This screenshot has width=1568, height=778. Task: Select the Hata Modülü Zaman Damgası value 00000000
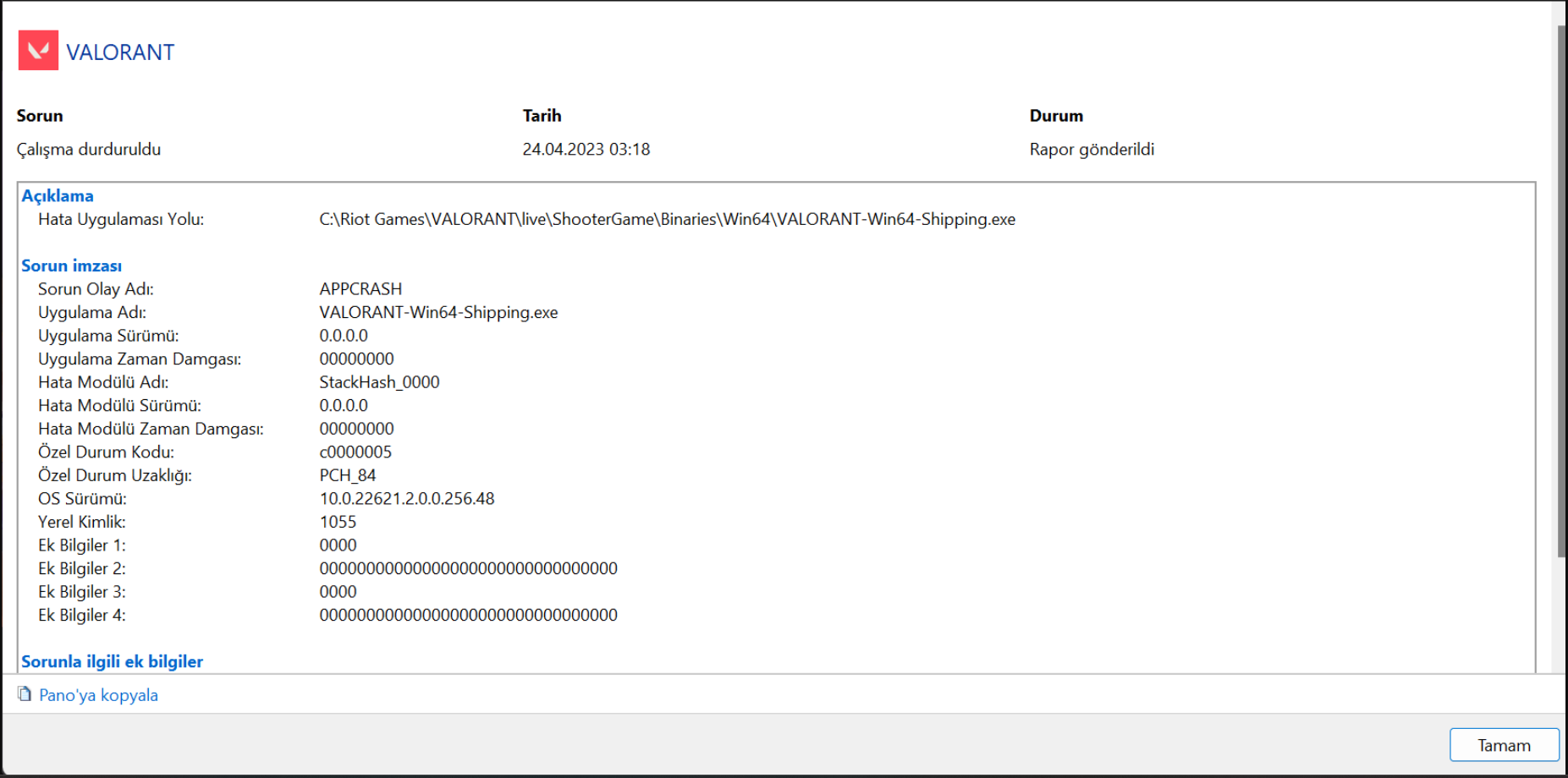(x=357, y=429)
